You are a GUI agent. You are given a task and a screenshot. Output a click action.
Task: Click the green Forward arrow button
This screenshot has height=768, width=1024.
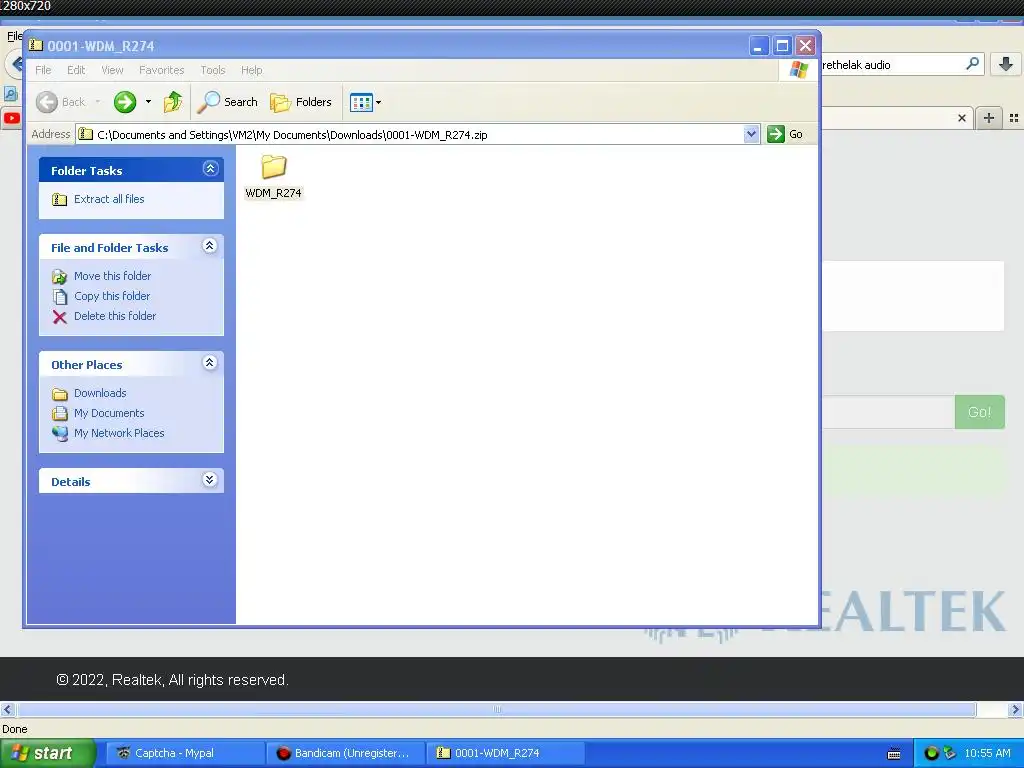(125, 102)
